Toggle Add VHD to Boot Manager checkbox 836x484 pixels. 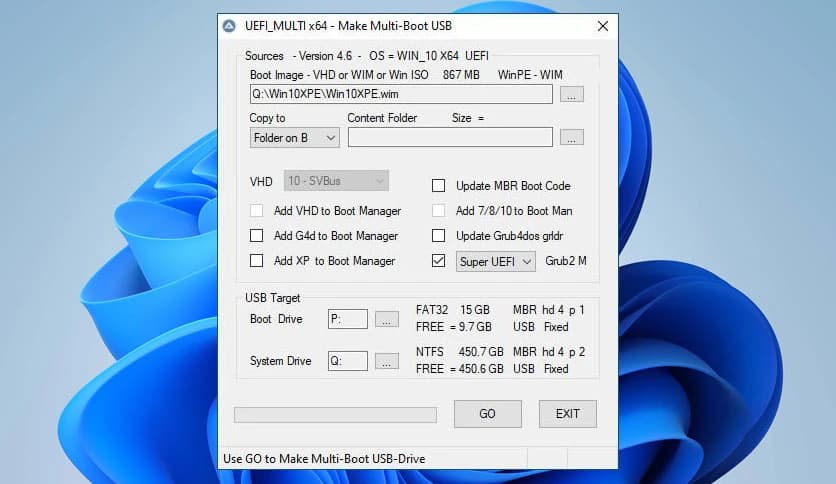pyautogui.click(x=256, y=211)
